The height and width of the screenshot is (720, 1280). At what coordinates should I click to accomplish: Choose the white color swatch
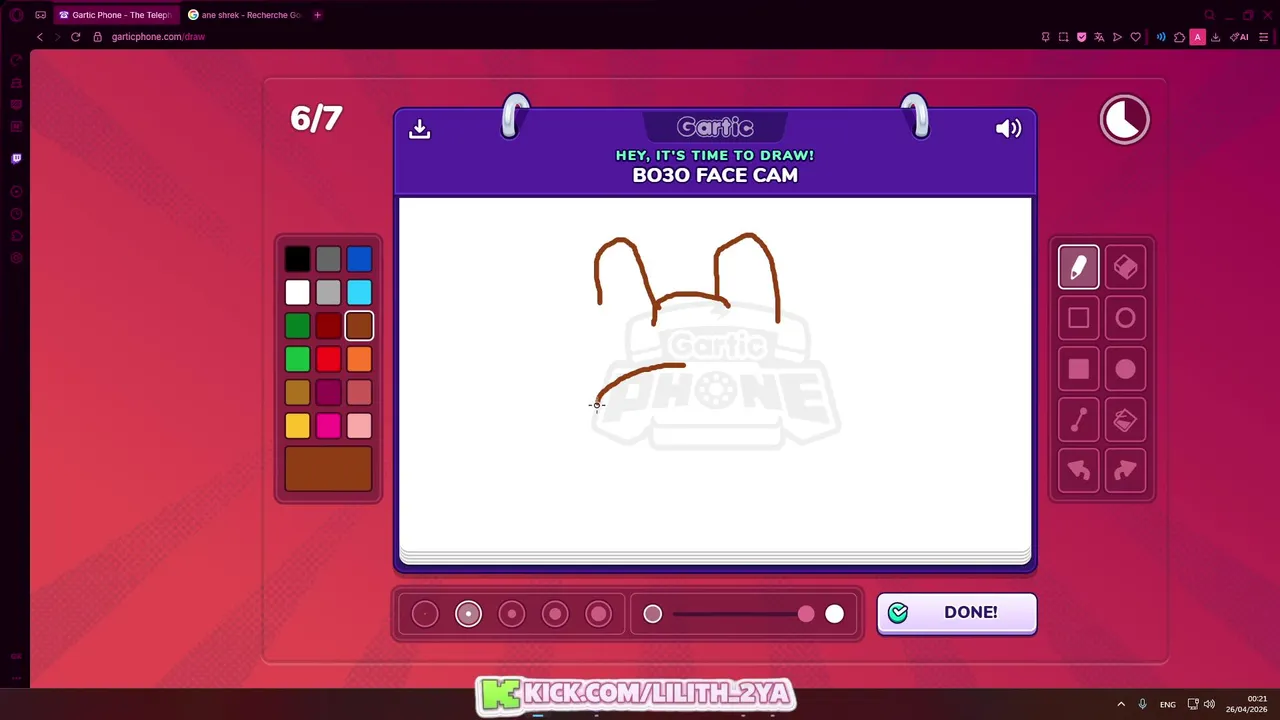297,292
